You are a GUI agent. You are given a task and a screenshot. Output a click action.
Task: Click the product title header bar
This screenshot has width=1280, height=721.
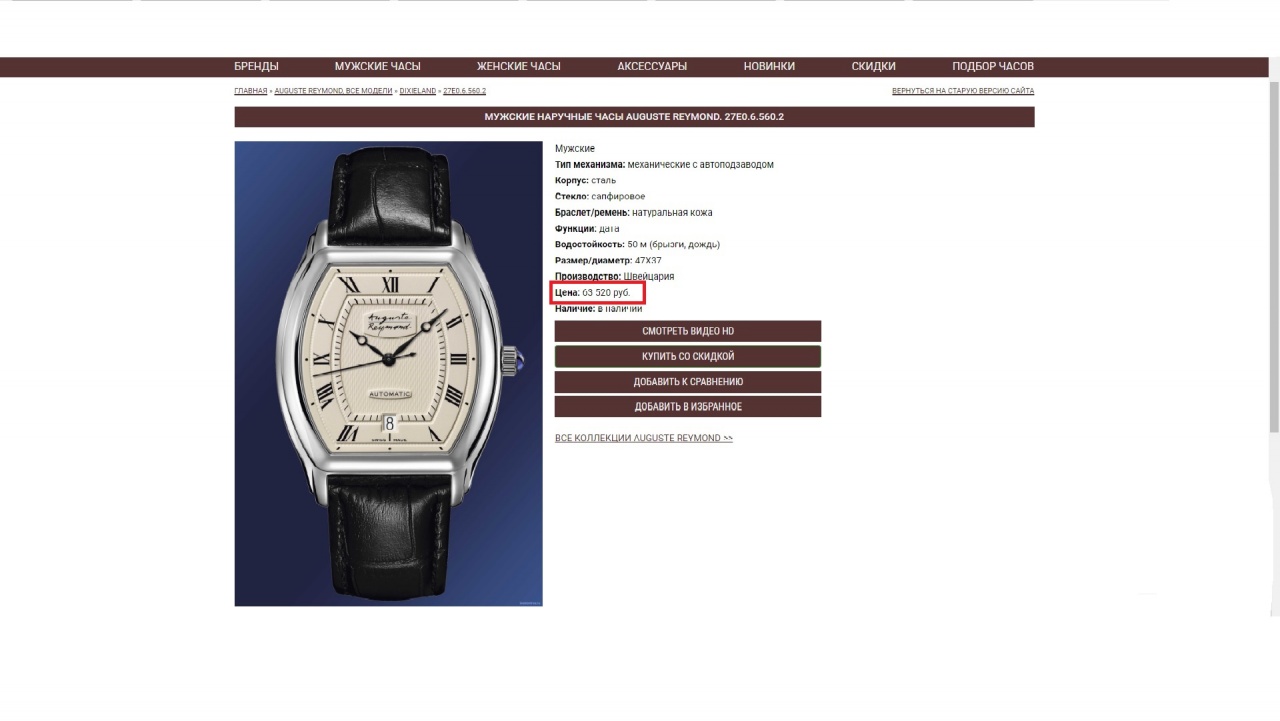[x=634, y=117]
